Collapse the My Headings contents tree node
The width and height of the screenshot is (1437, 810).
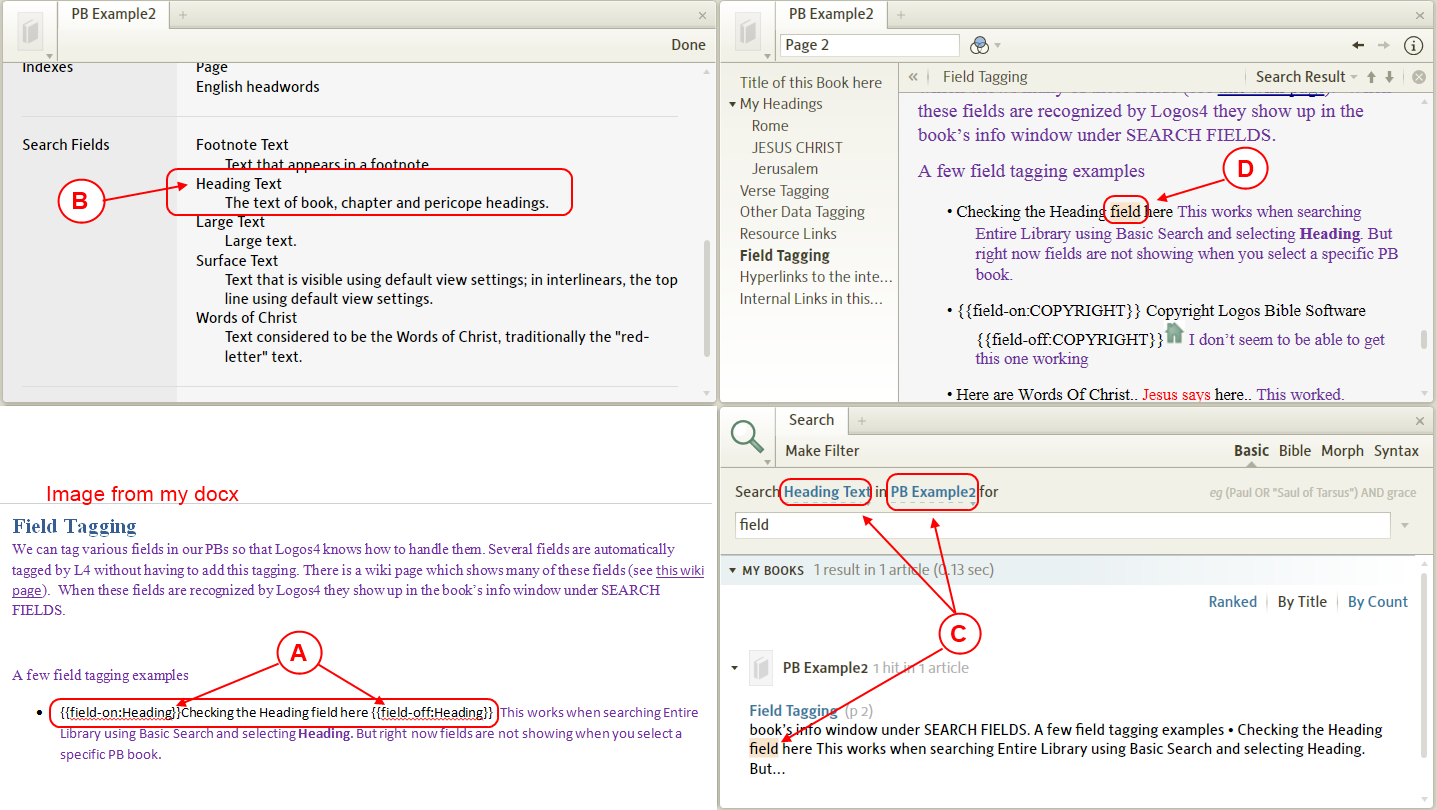pyautogui.click(x=733, y=104)
